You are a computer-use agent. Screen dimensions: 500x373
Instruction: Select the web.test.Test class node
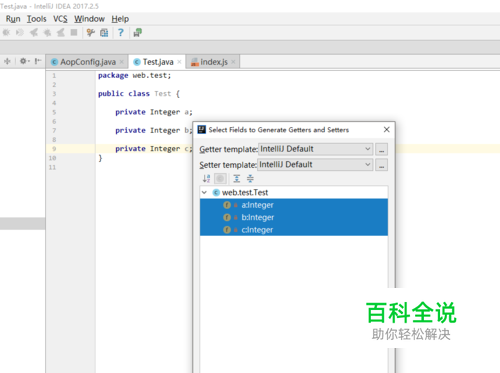coord(294,193)
